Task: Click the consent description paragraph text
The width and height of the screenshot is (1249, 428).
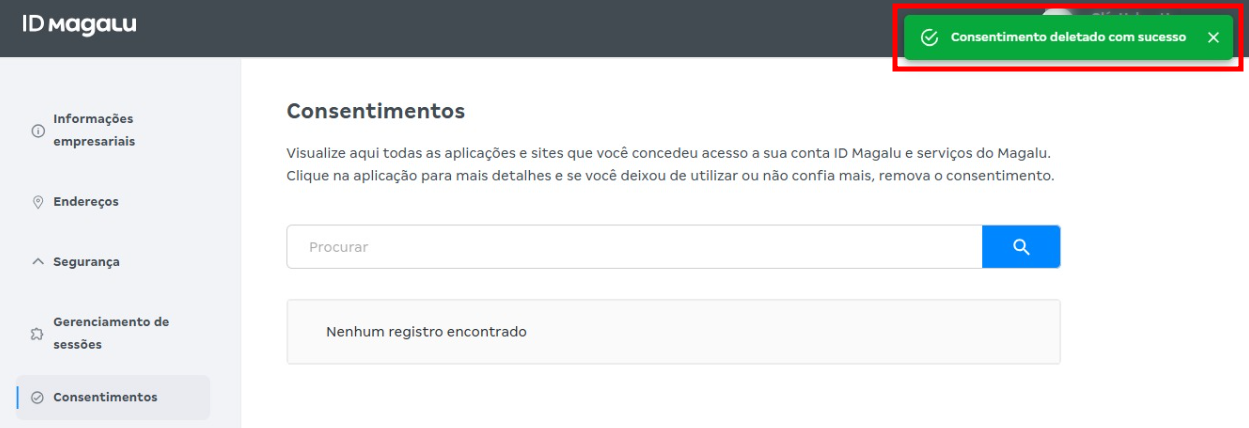Action: [671, 165]
